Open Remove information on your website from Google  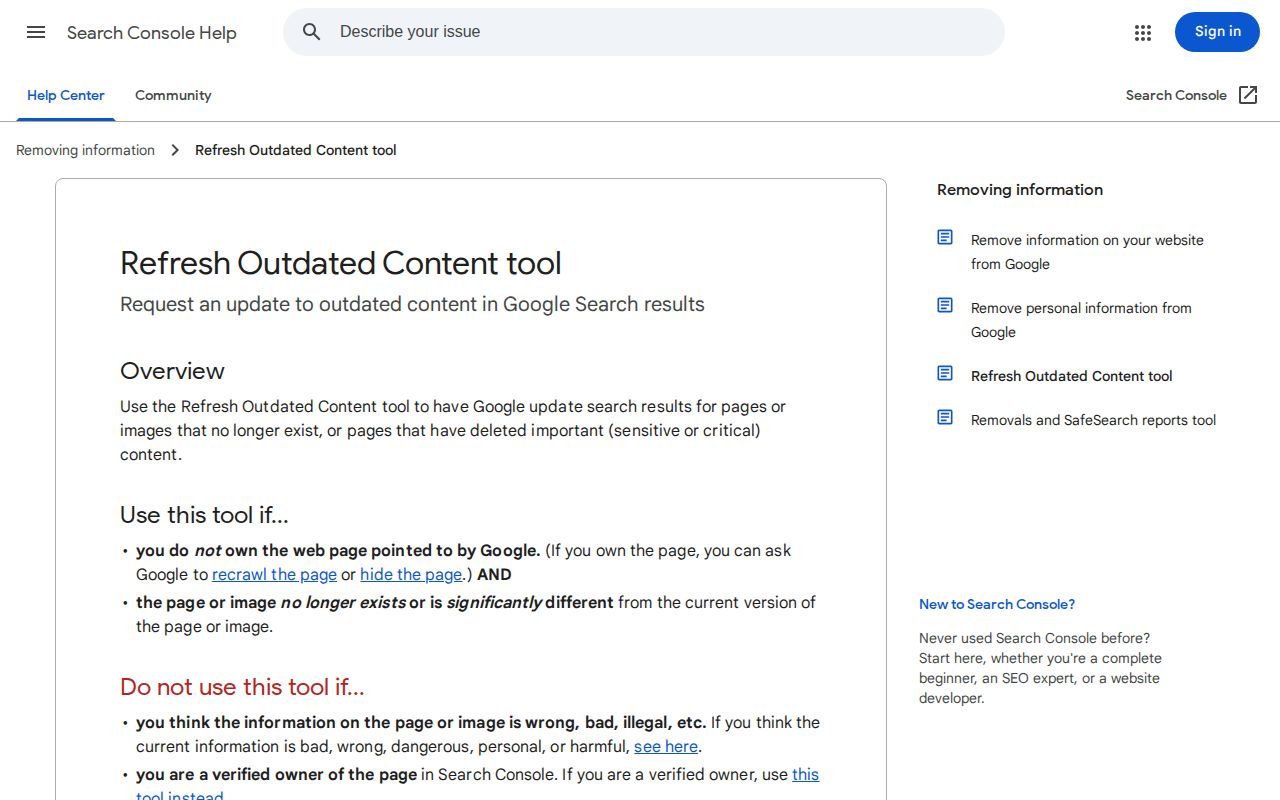[1087, 252]
